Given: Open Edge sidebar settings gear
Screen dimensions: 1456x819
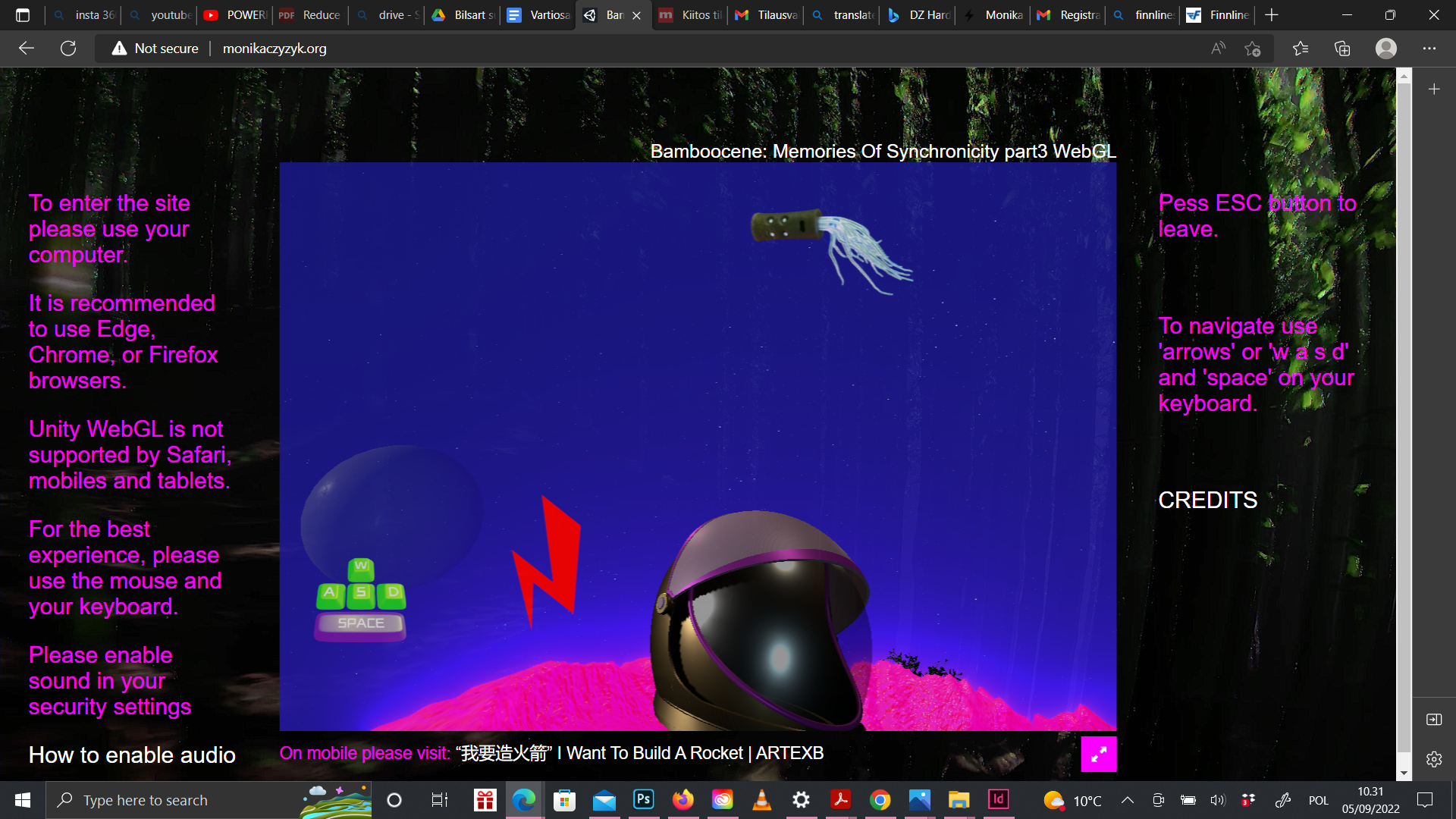Looking at the screenshot, I should pos(1433,759).
